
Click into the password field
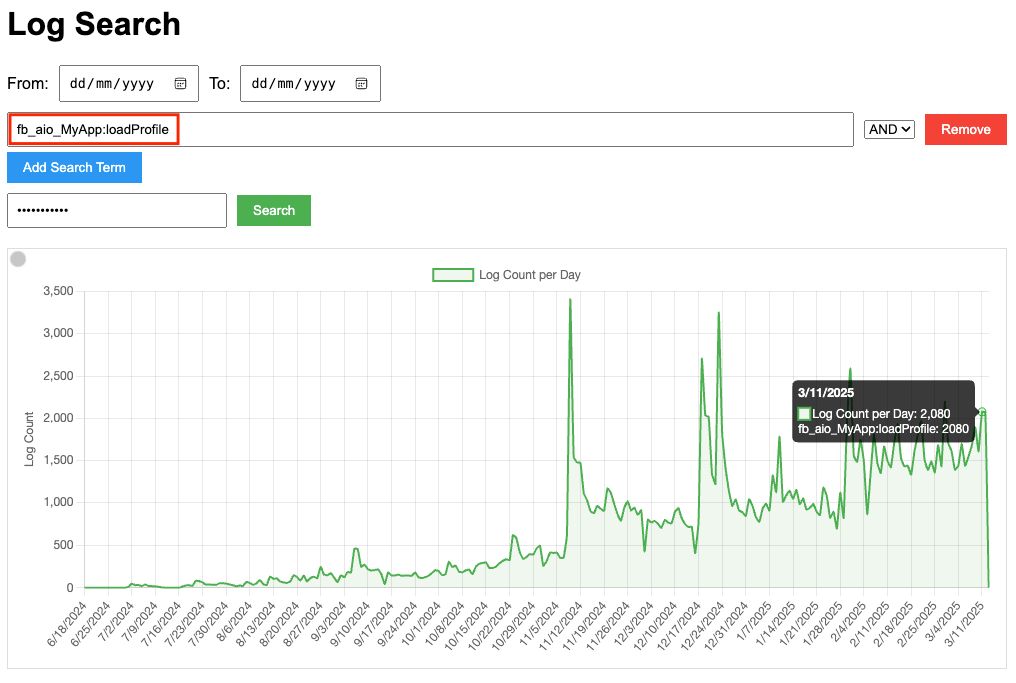(x=117, y=211)
